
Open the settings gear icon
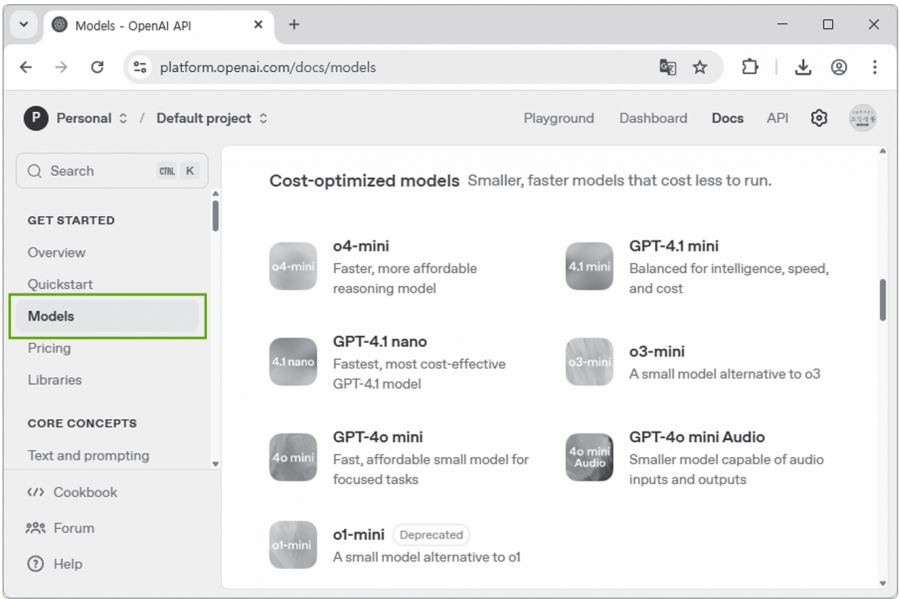(x=819, y=118)
